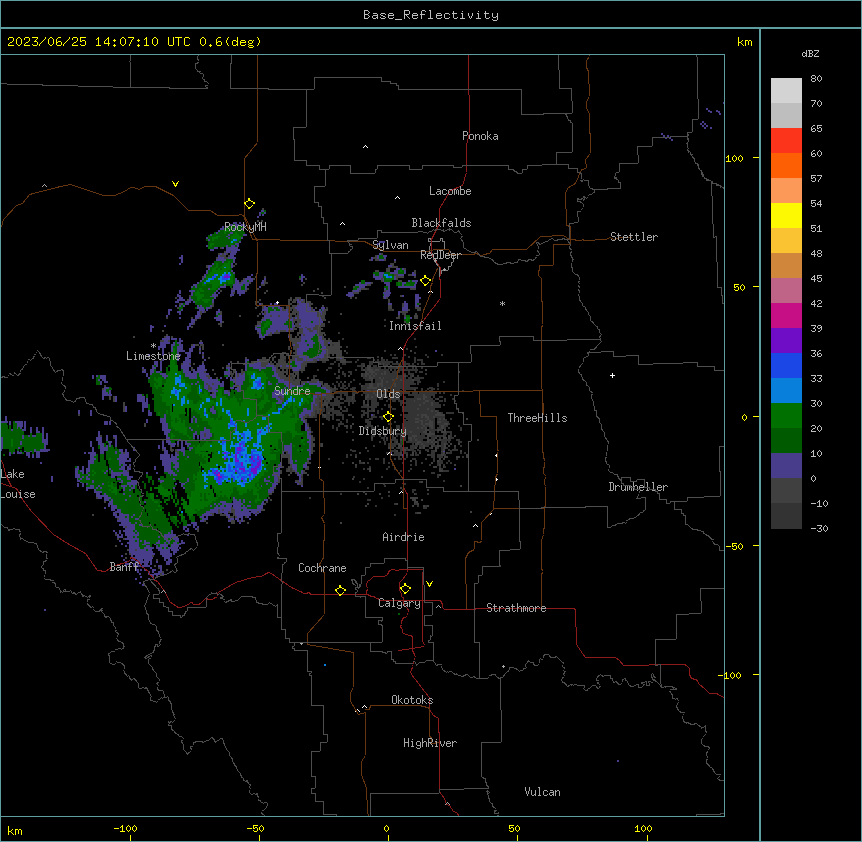Select the red 65 dBZ legend swatch
The image size is (862, 842).
tap(786, 140)
